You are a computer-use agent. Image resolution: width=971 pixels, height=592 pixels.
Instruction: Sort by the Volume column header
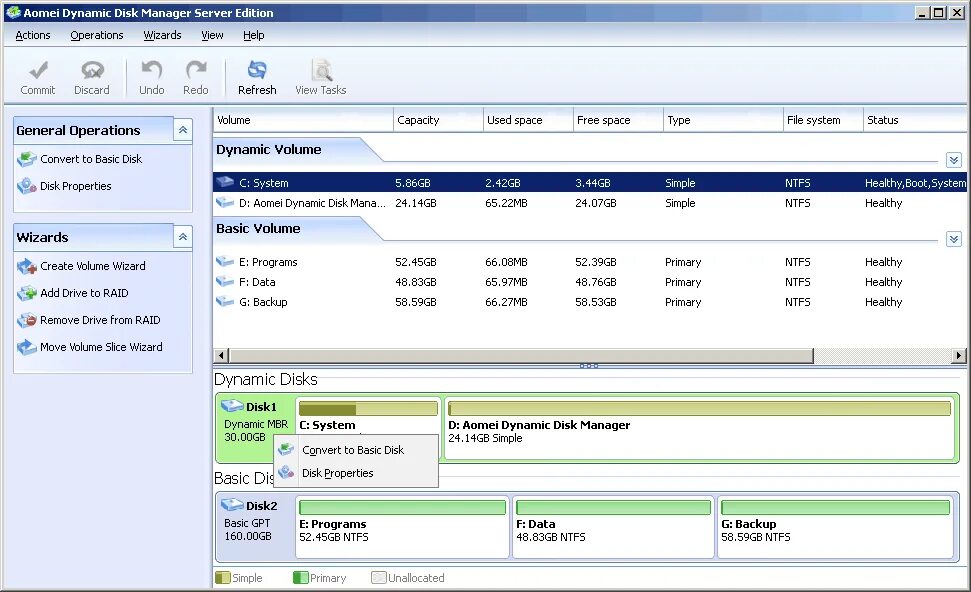[x=303, y=120]
